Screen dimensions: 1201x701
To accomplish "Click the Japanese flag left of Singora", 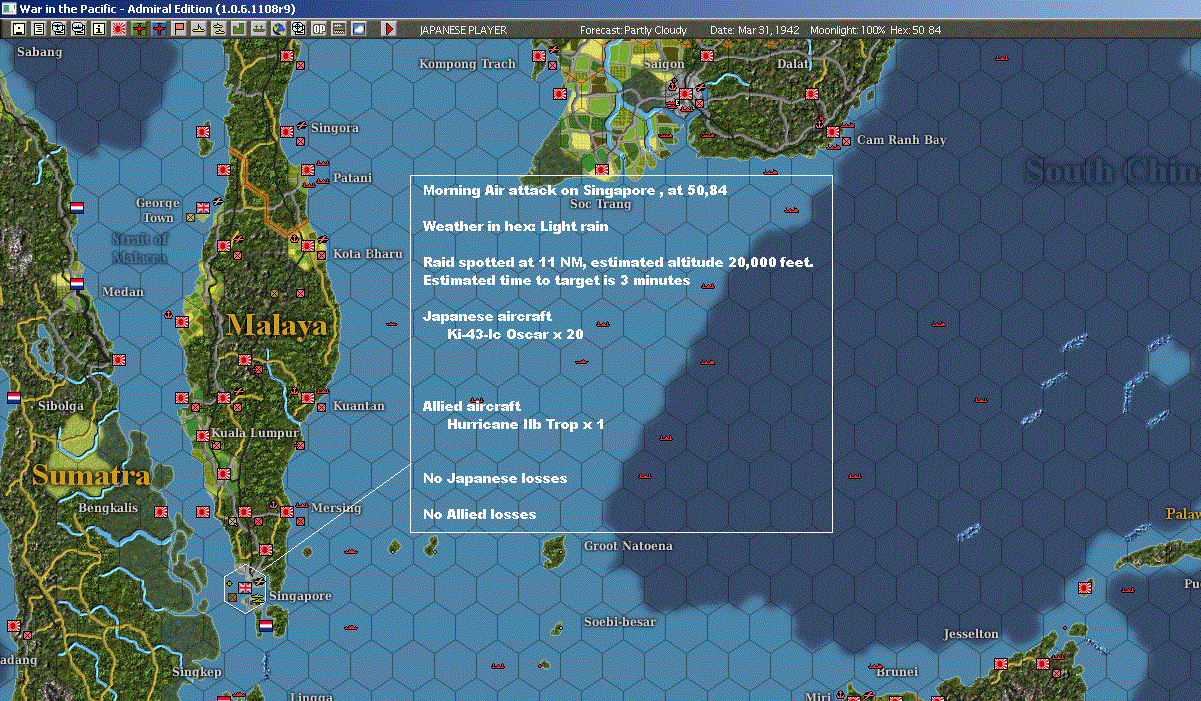I will pos(288,130).
